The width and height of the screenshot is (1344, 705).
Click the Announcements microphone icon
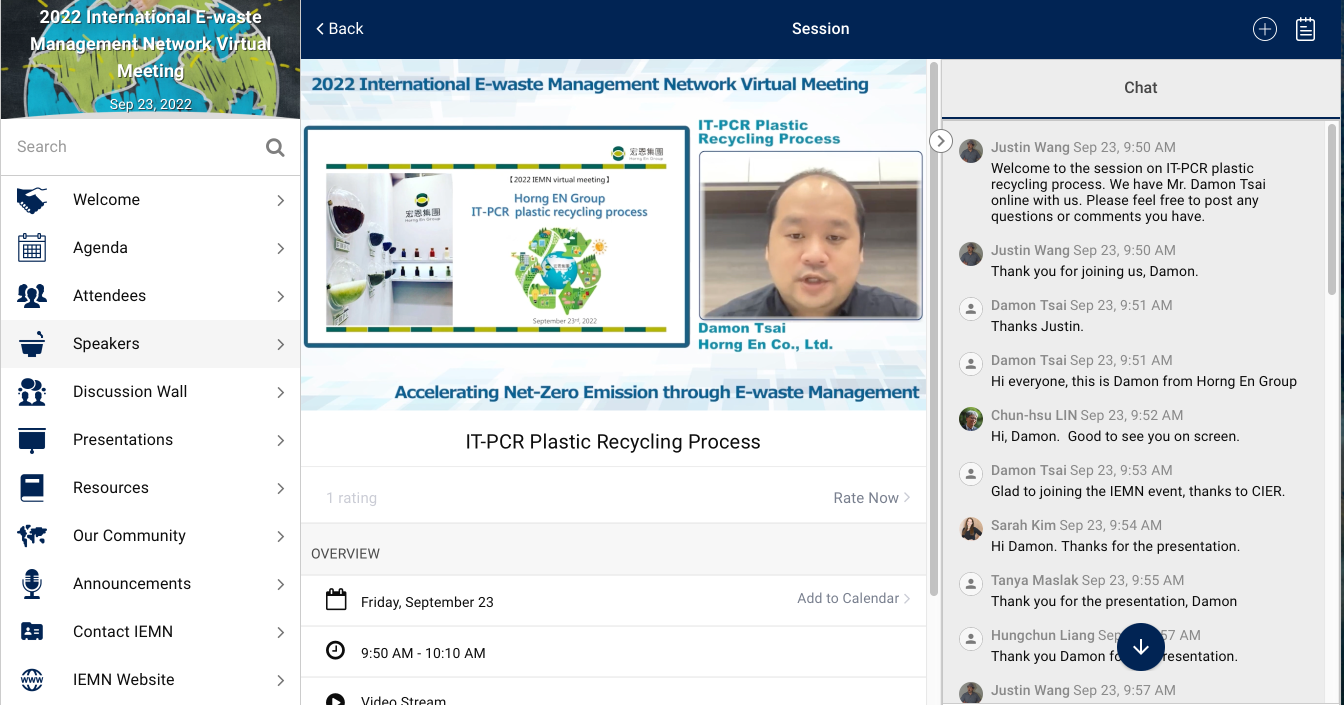pyautogui.click(x=32, y=584)
